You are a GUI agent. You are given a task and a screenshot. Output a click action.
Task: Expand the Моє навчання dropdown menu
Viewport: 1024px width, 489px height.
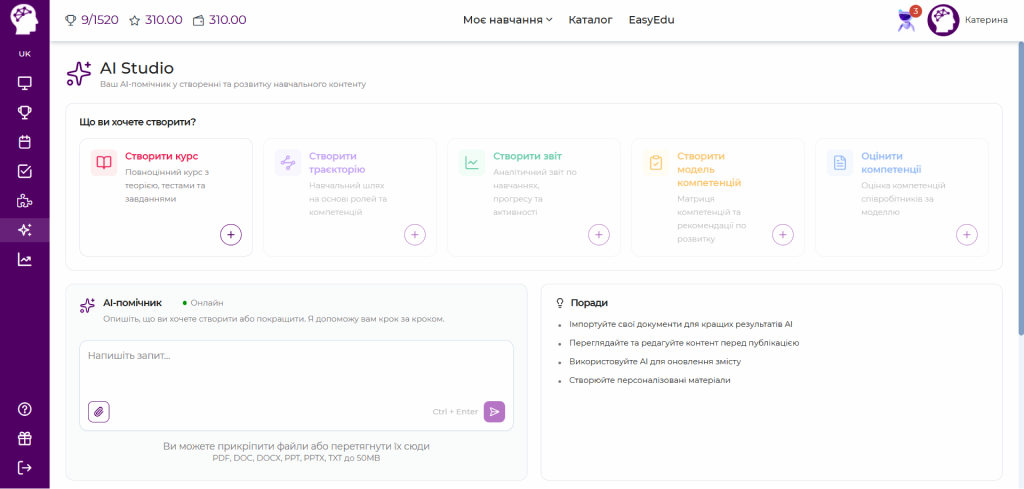click(x=507, y=20)
